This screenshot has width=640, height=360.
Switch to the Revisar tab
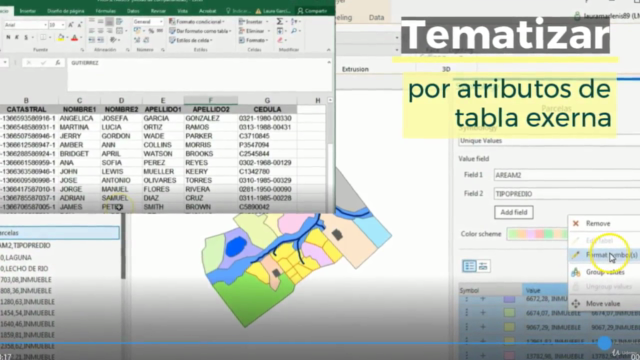coord(158,11)
